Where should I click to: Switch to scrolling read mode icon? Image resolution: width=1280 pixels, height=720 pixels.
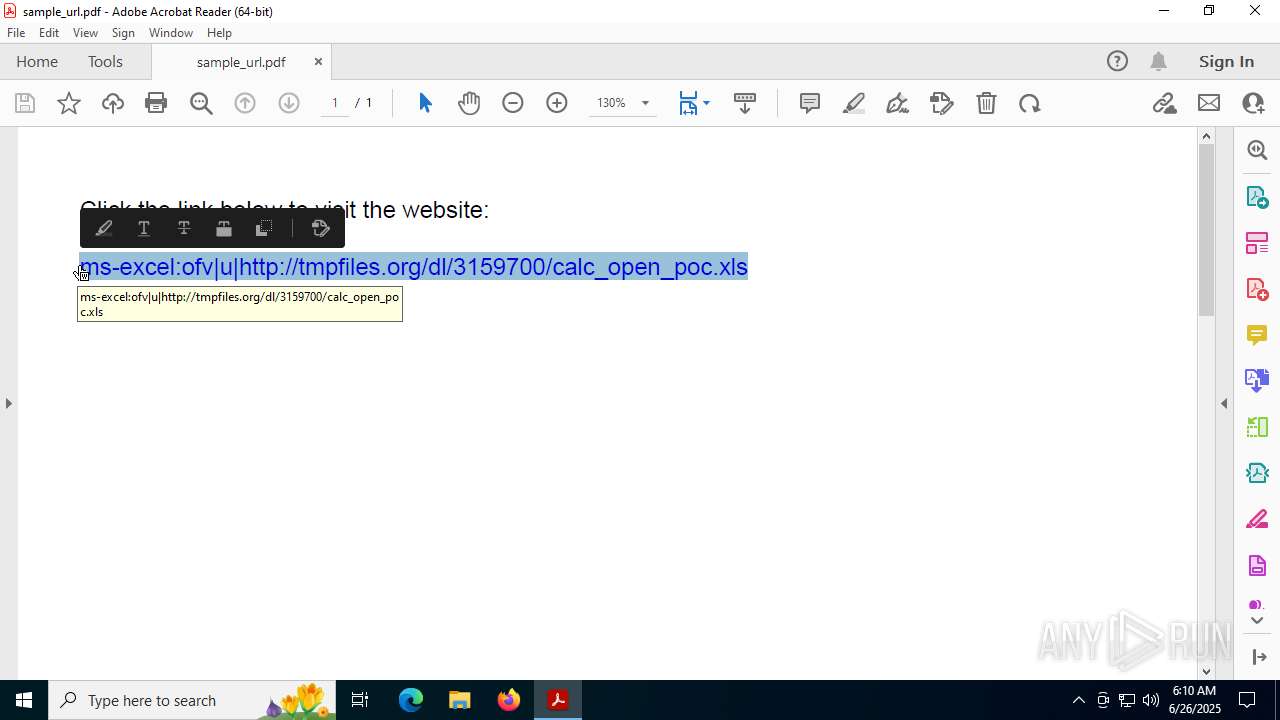744,103
